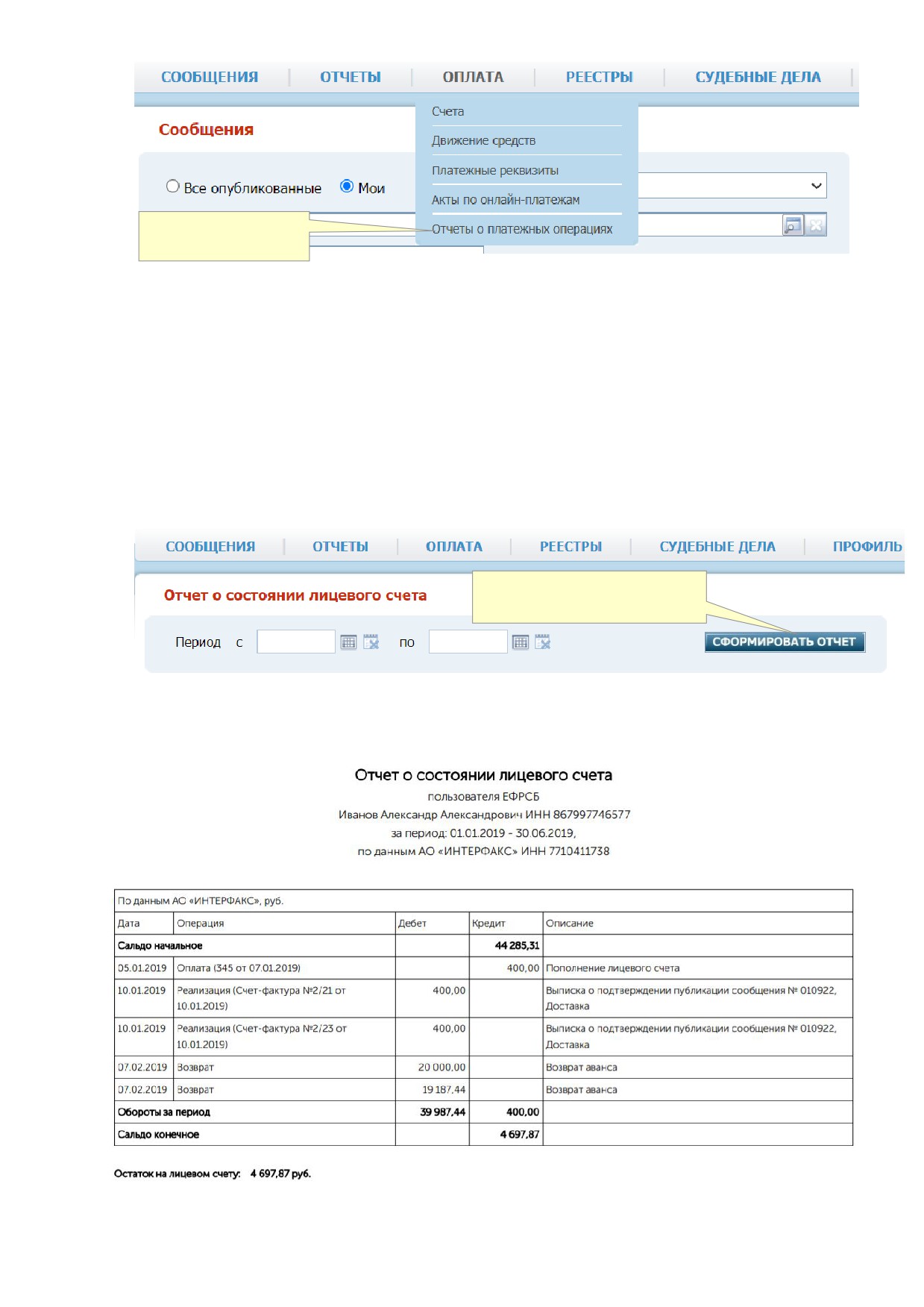Open the ПРОФИЛЬ tab in lower navigation
Image resolution: width=924 pixels, height=1307 pixels.
(867, 547)
